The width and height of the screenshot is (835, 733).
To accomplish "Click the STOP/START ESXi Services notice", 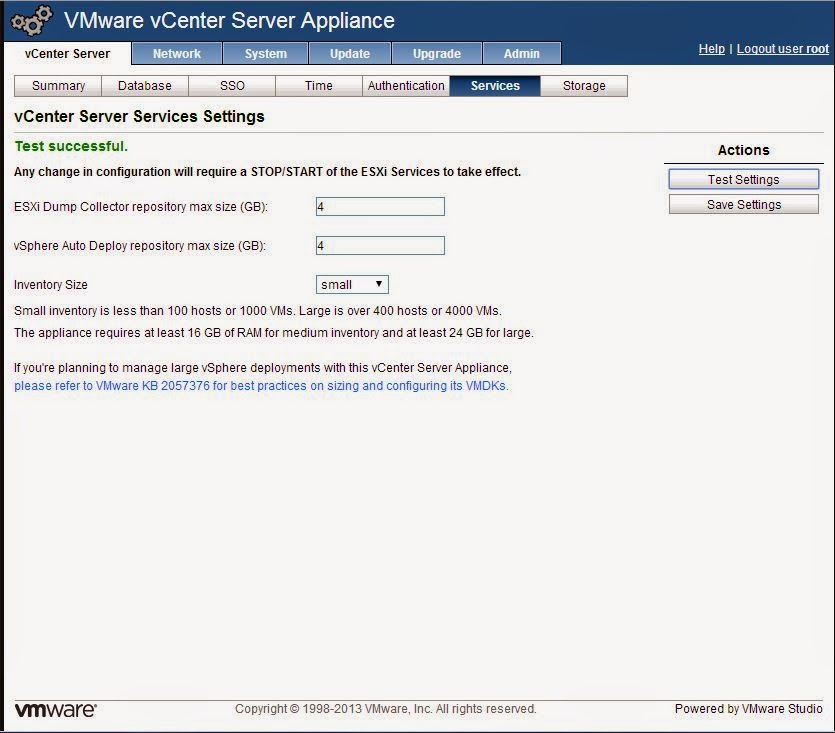I will pyautogui.click(x=267, y=172).
